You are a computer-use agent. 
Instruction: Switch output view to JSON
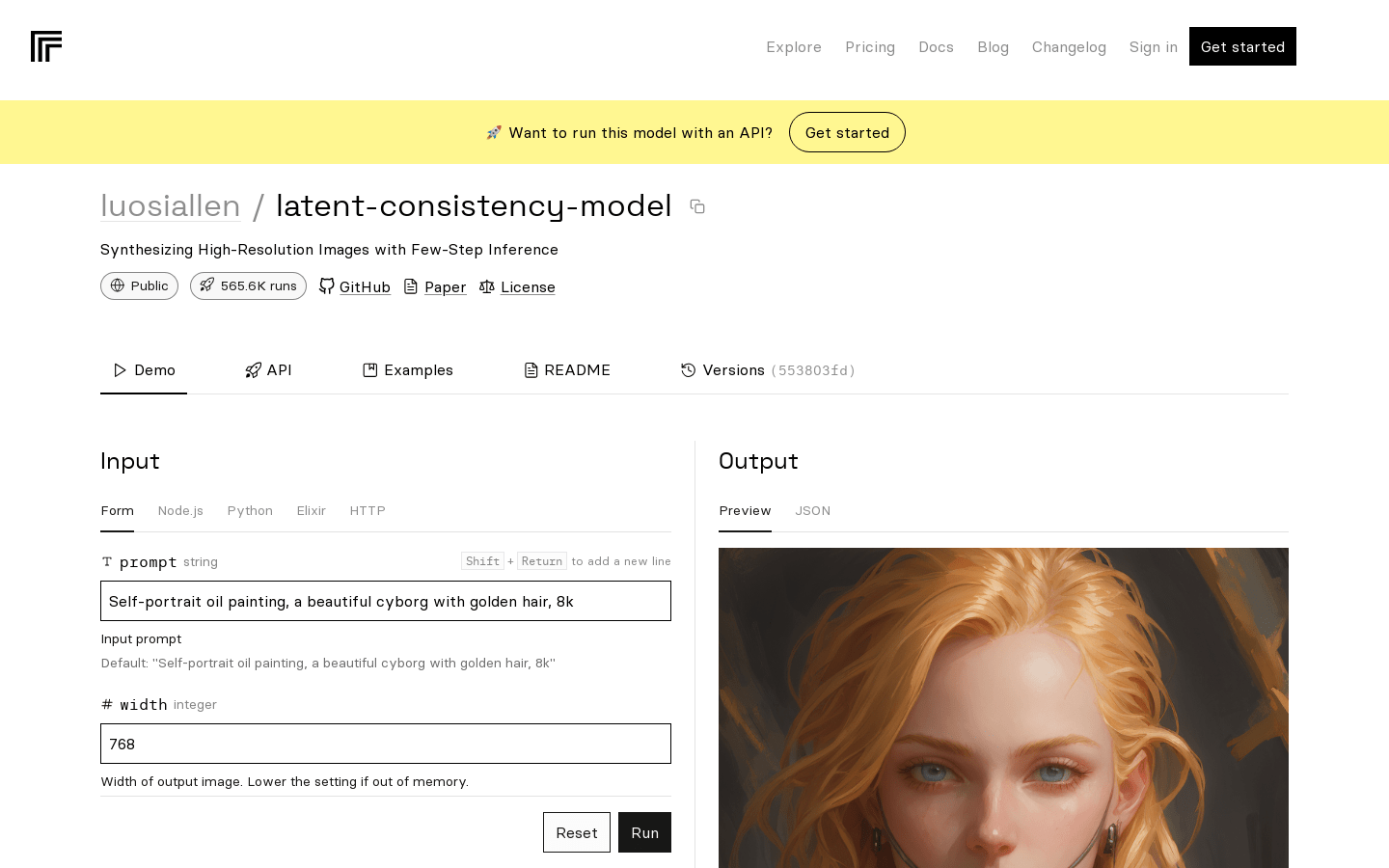click(812, 511)
